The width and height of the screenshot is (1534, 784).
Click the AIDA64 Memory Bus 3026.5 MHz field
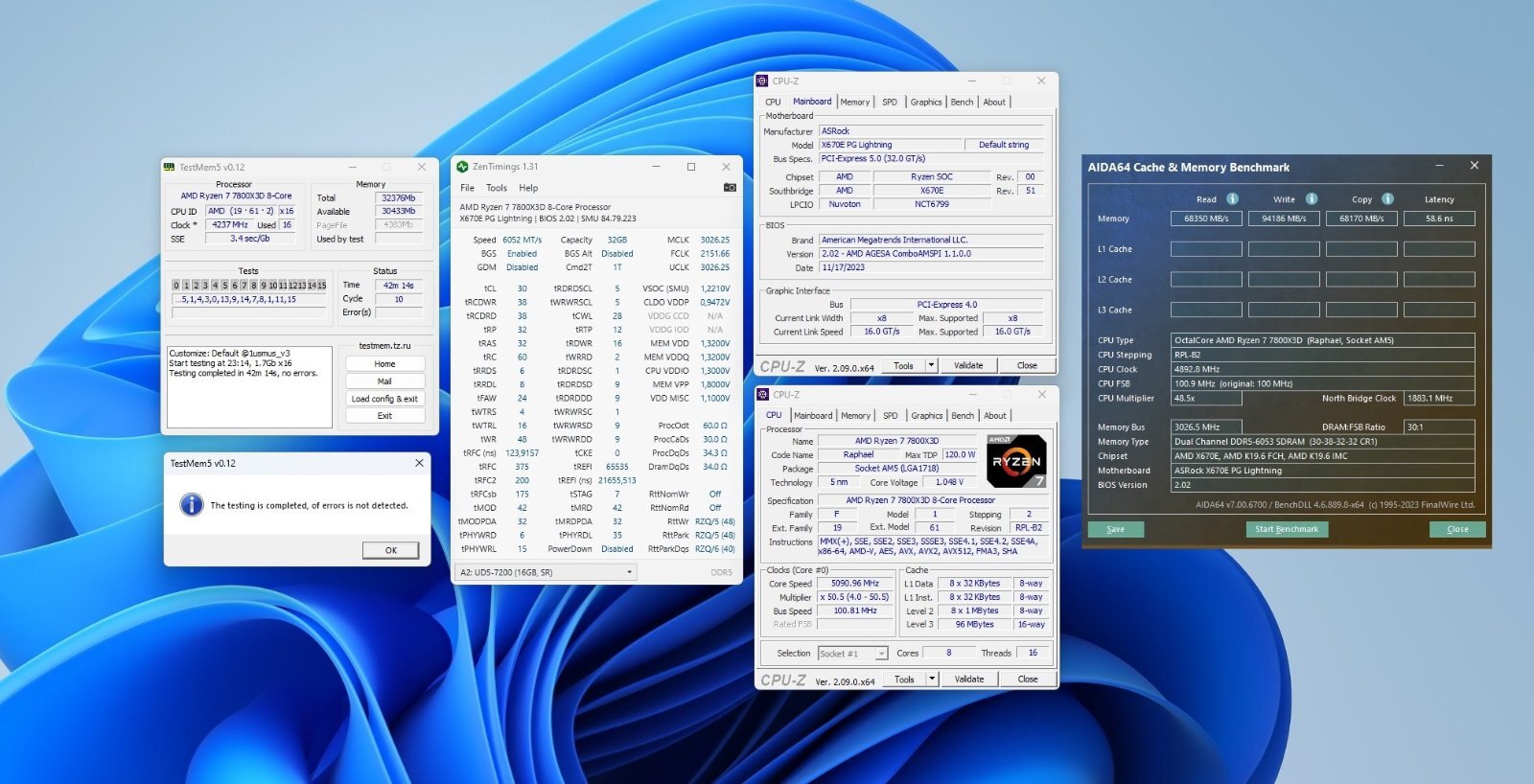(1207, 427)
